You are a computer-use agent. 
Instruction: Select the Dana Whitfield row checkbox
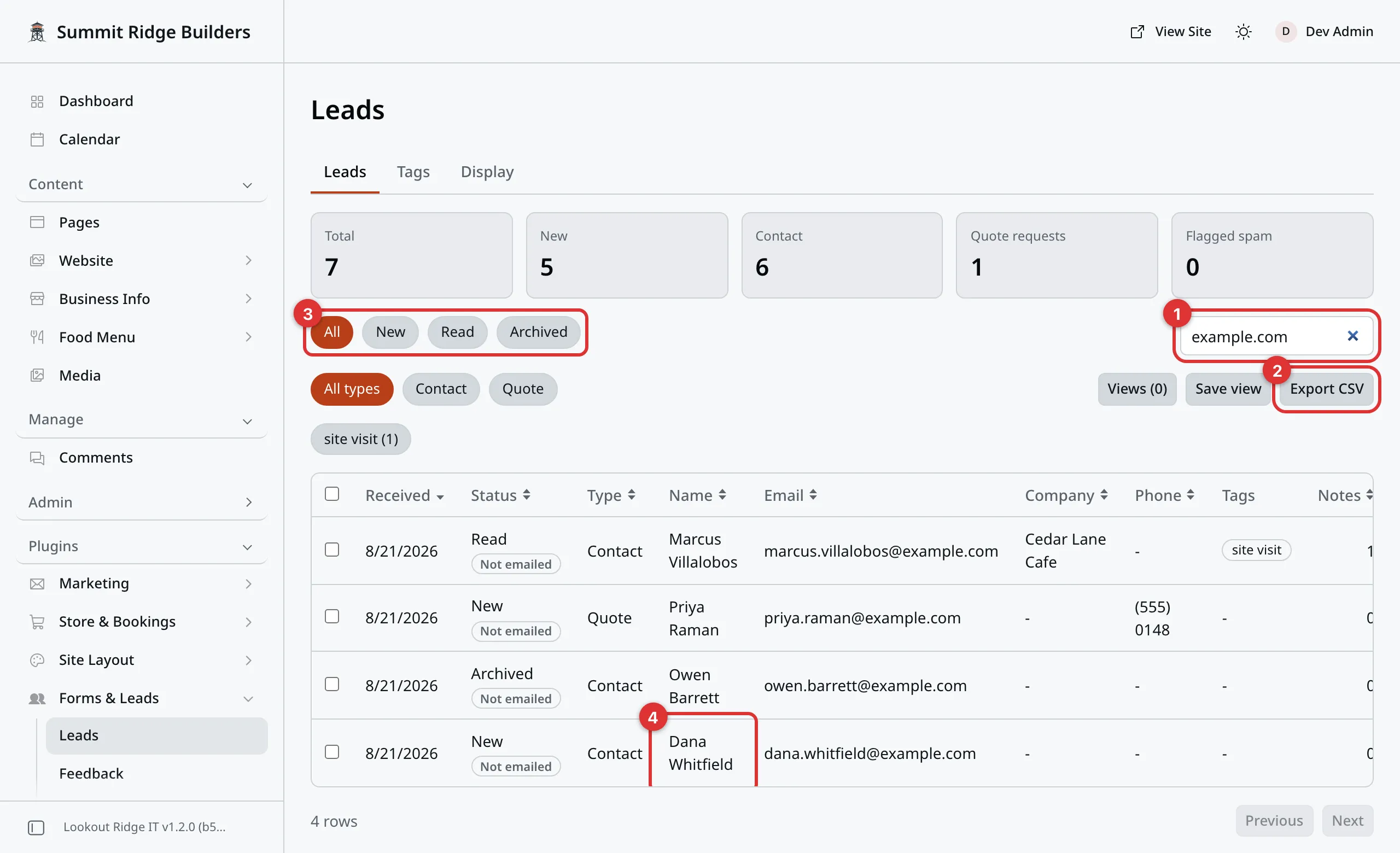(332, 752)
